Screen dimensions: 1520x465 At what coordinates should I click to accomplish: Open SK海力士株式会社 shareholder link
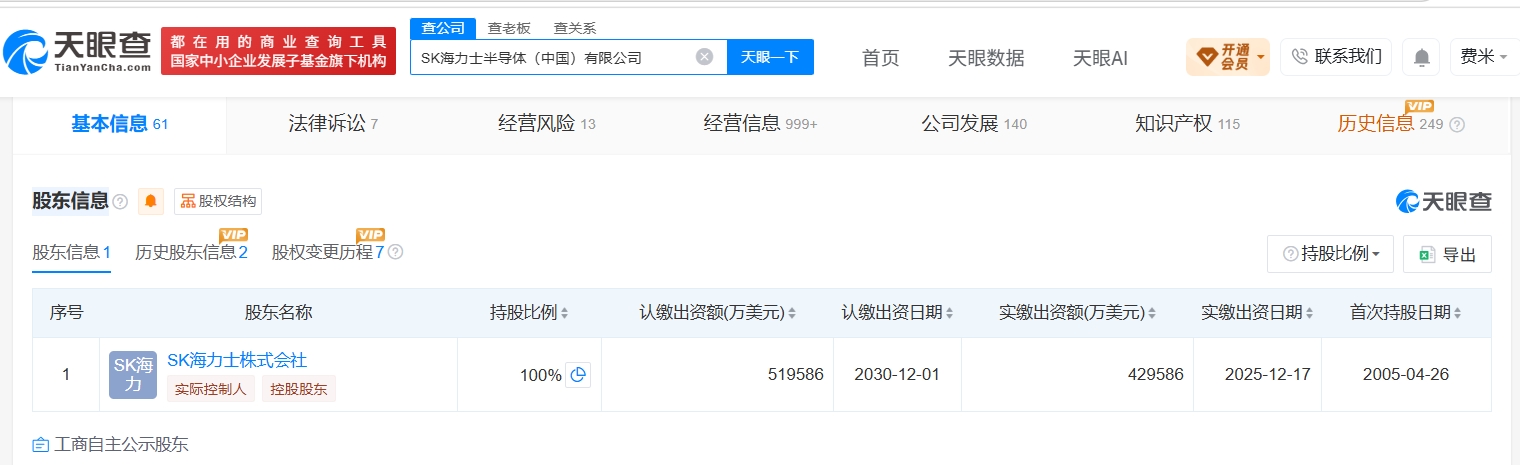[237, 360]
